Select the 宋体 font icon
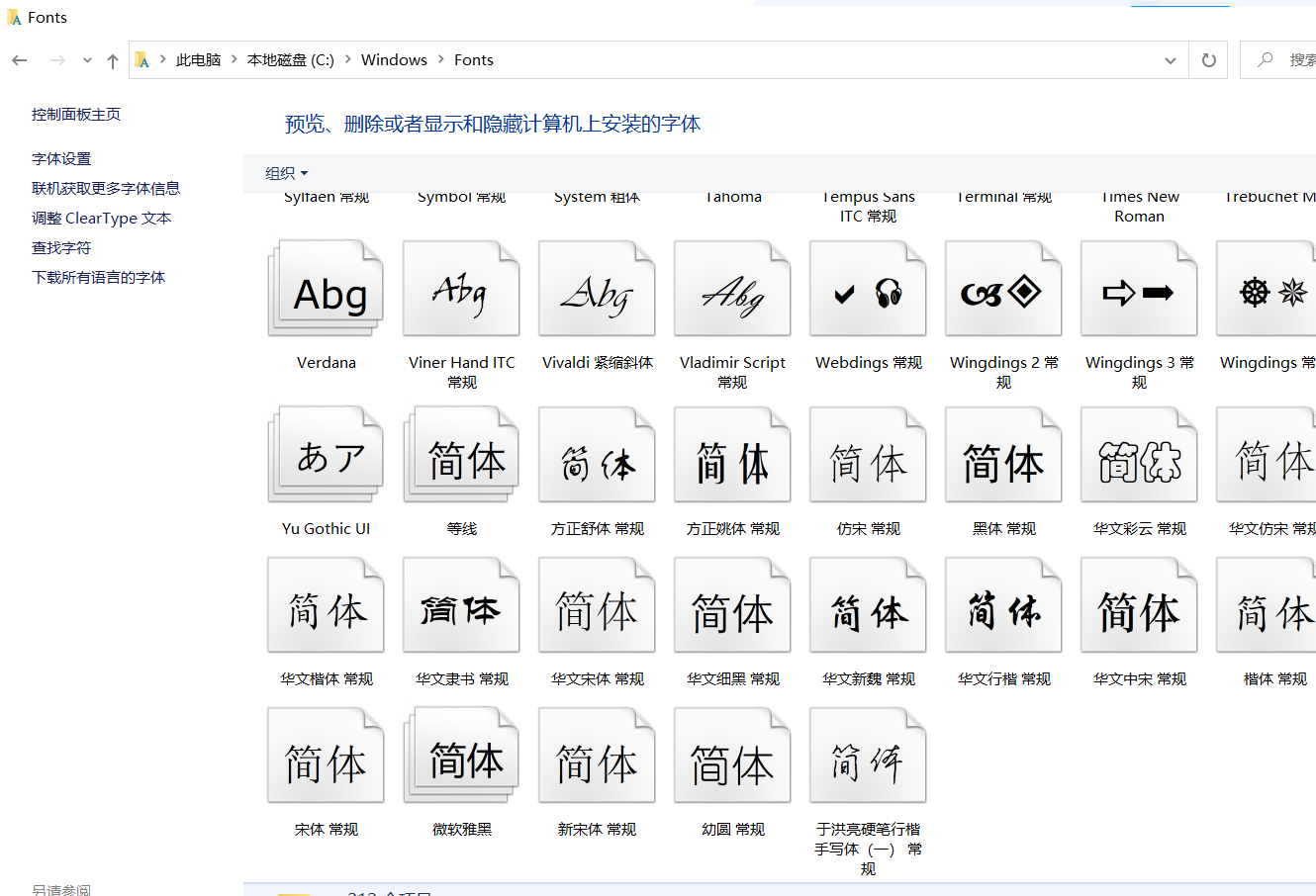1316x896 pixels. (326, 755)
